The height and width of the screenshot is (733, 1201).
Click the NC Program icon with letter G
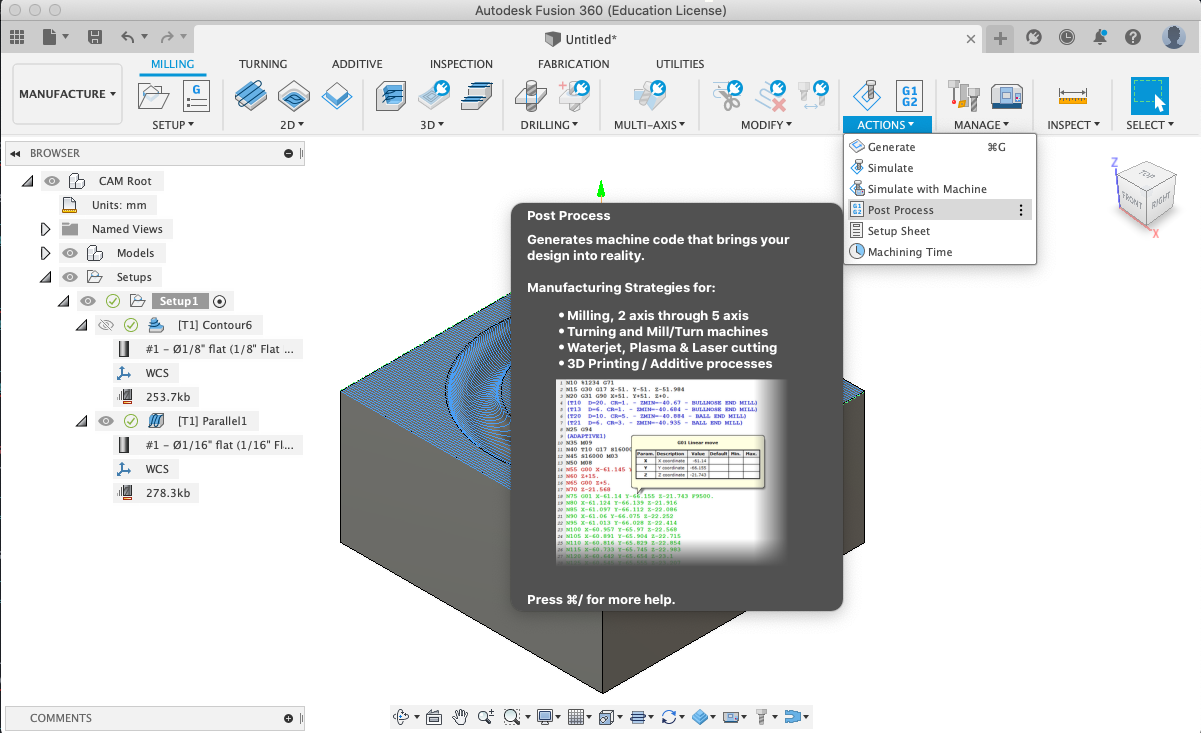pos(196,96)
